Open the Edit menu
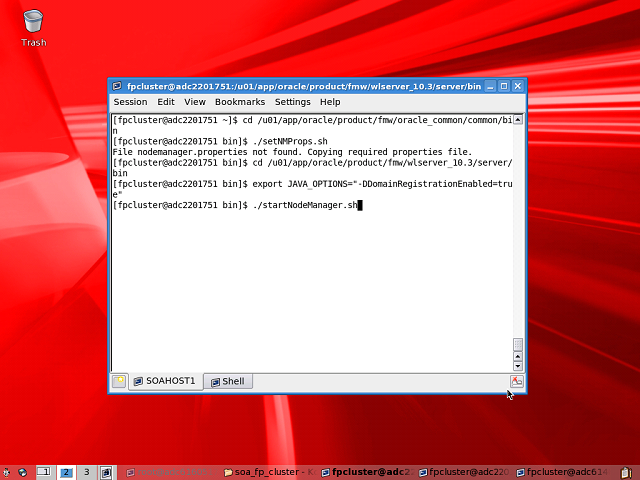This screenshot has height=480, width=640. point(166,102)
